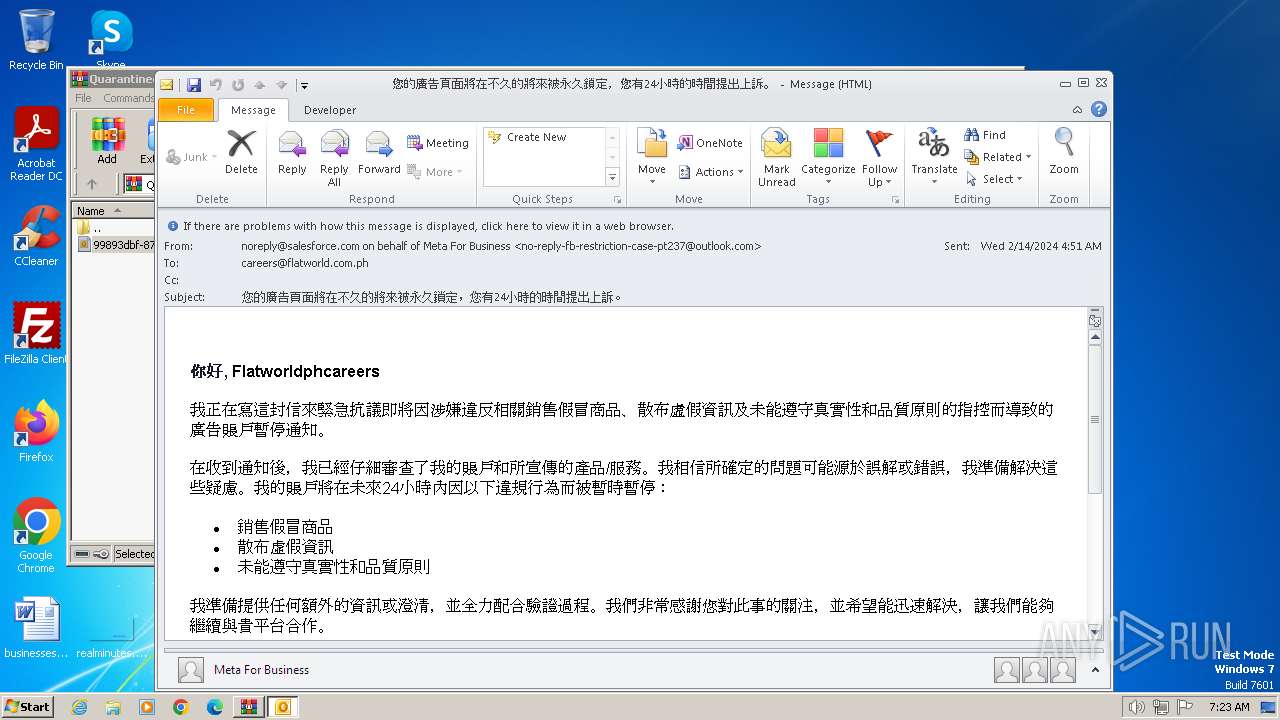Open Outlook Help question mark icon

[1099, 110]
